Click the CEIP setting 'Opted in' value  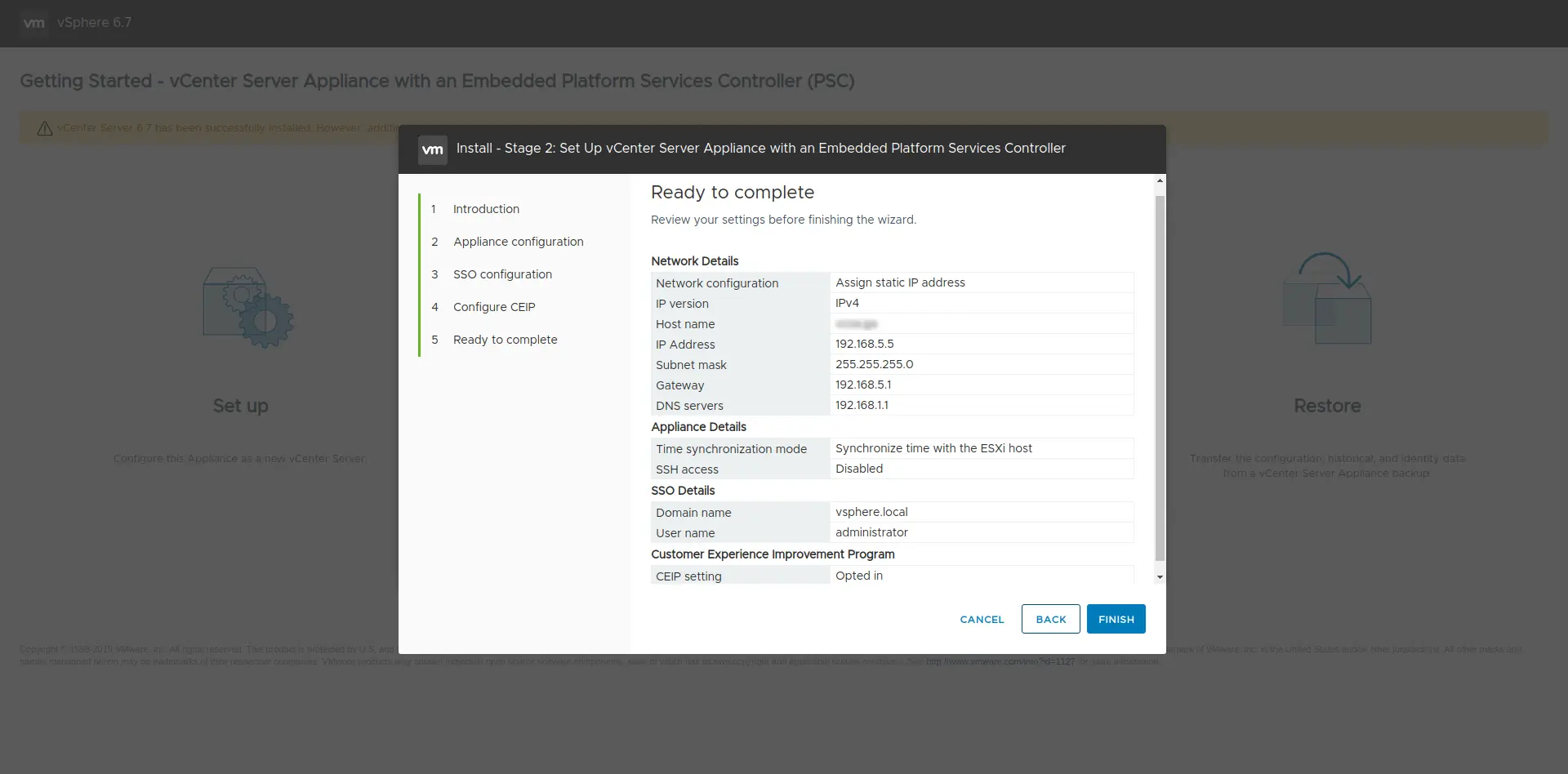click(859, 576)
